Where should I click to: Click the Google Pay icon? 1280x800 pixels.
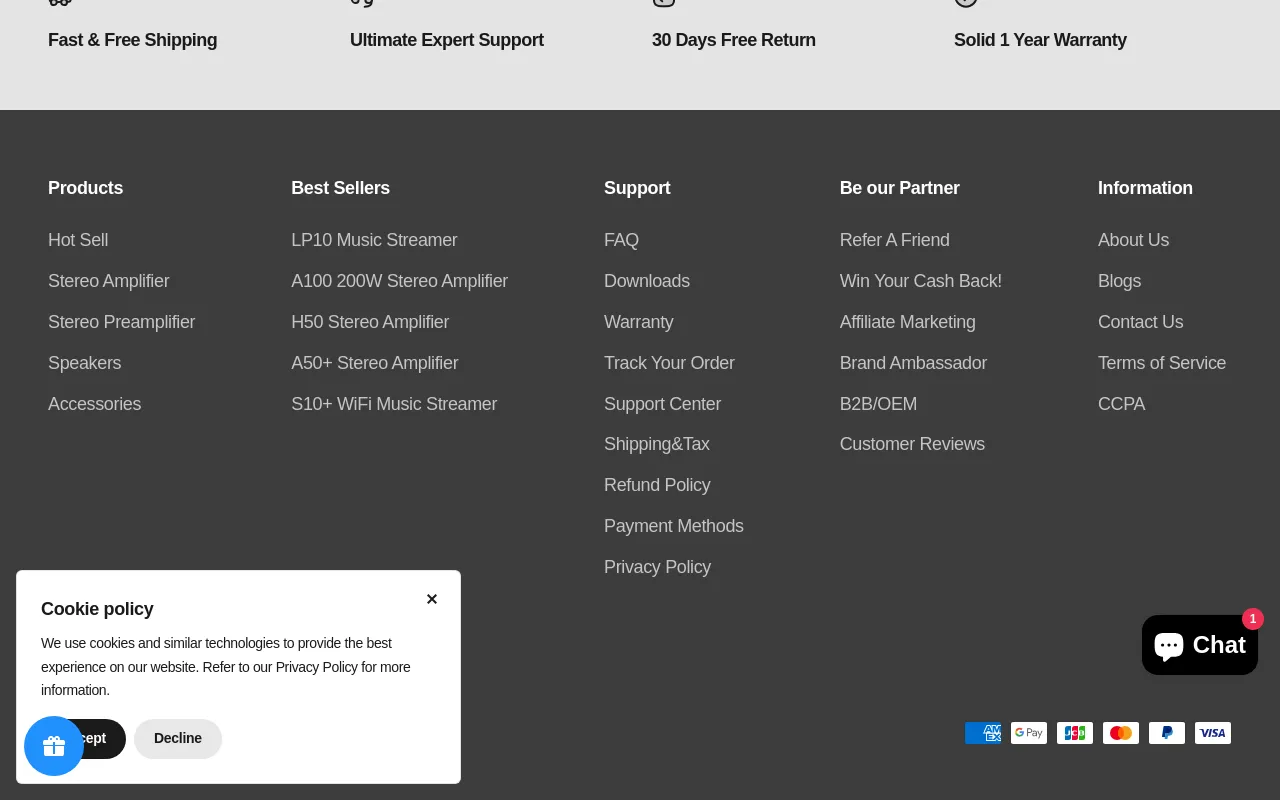tap(1029, 733)
